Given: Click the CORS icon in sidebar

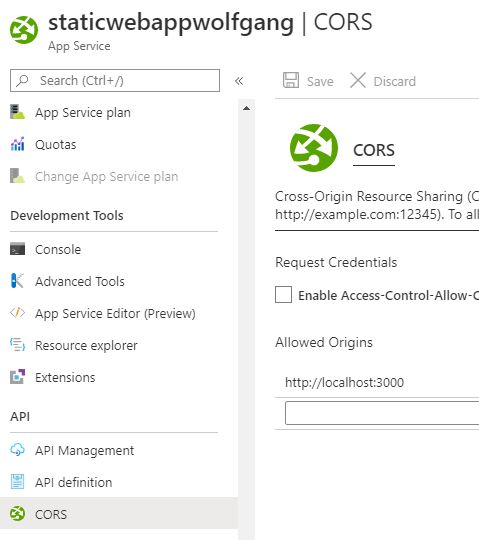Looking at the screenshot, I should [x=17, y=514].
